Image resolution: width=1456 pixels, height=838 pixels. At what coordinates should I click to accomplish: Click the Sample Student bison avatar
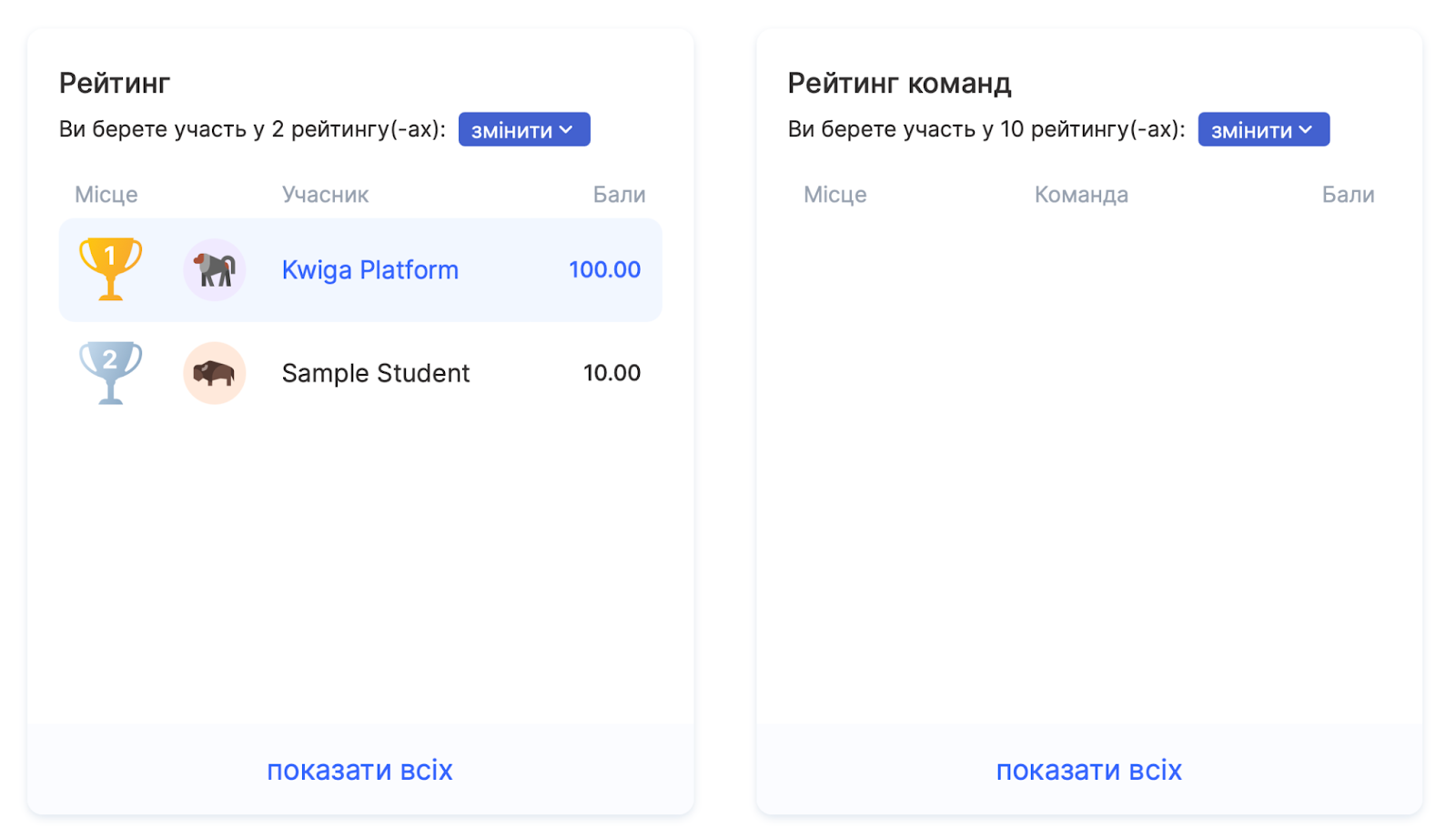coord(215,373)
